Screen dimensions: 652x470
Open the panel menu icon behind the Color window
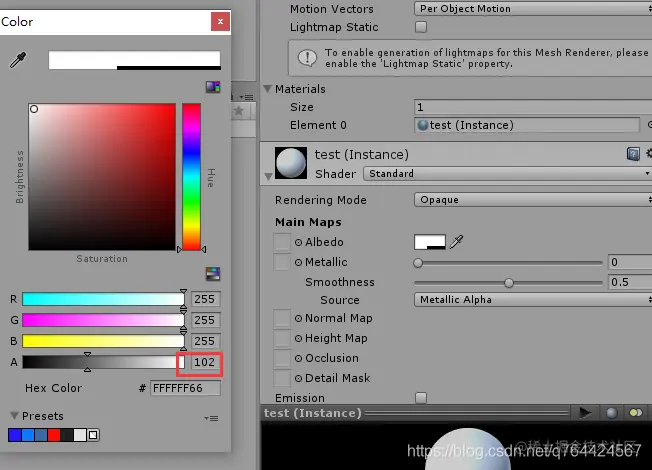(247, 97)
